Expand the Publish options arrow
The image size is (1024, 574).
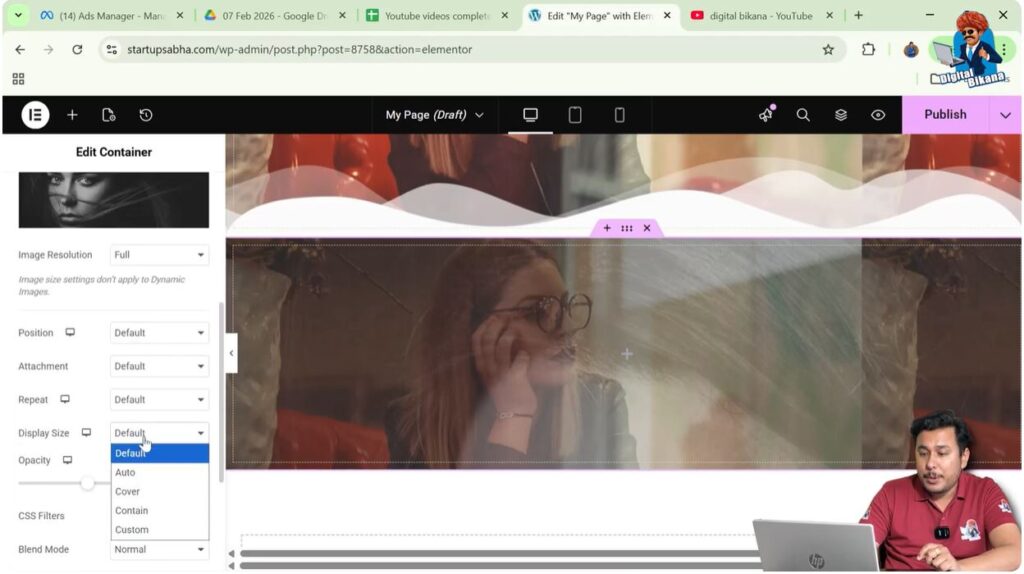coord(1005,115)
